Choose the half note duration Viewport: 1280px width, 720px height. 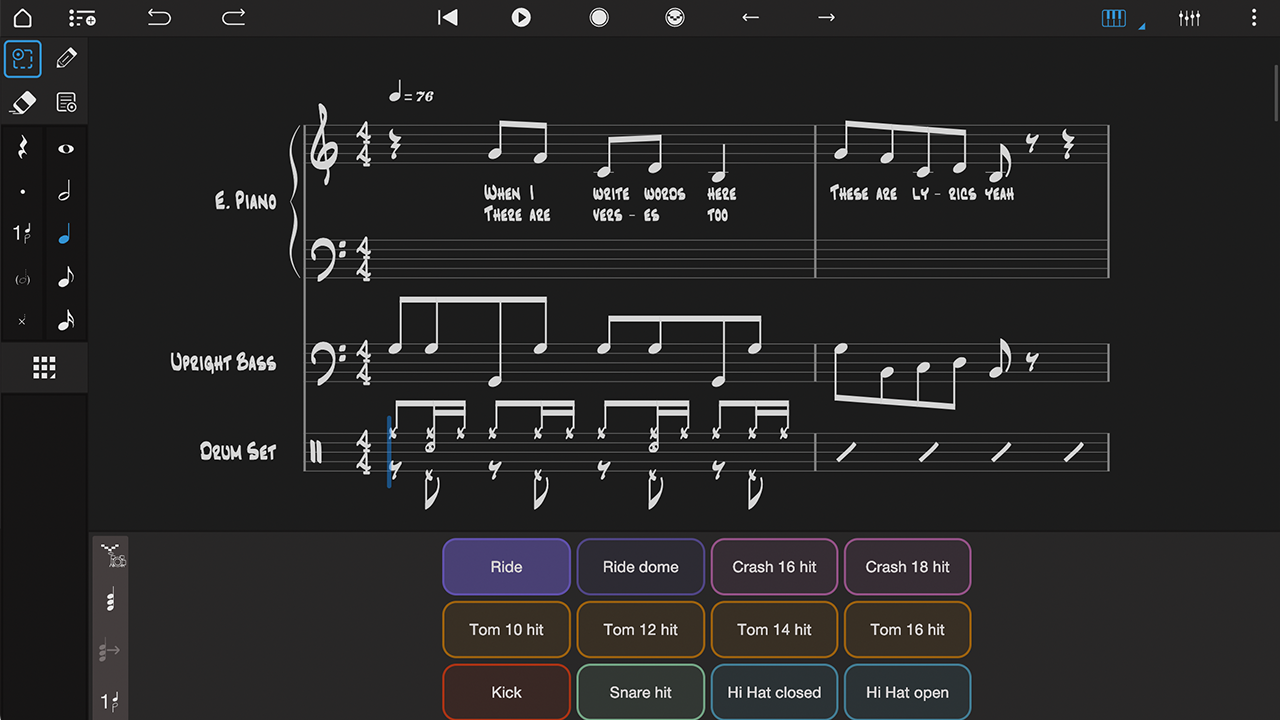pyautogui.click(x=66, y=191)
